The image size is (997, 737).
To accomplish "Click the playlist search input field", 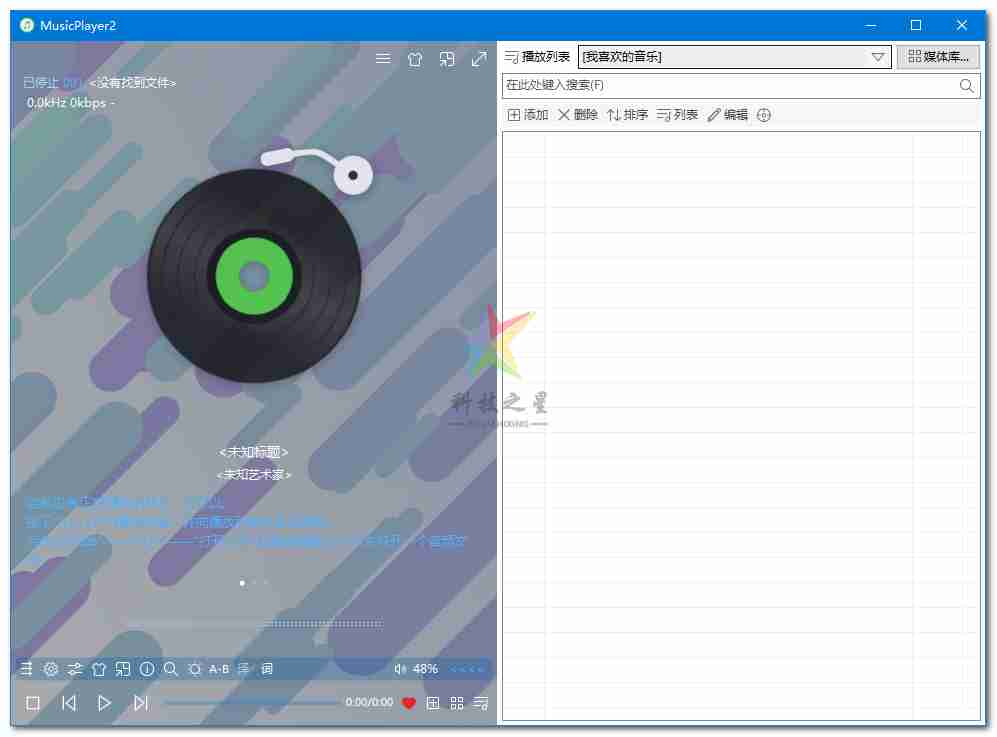I will [x=730, y=86].
